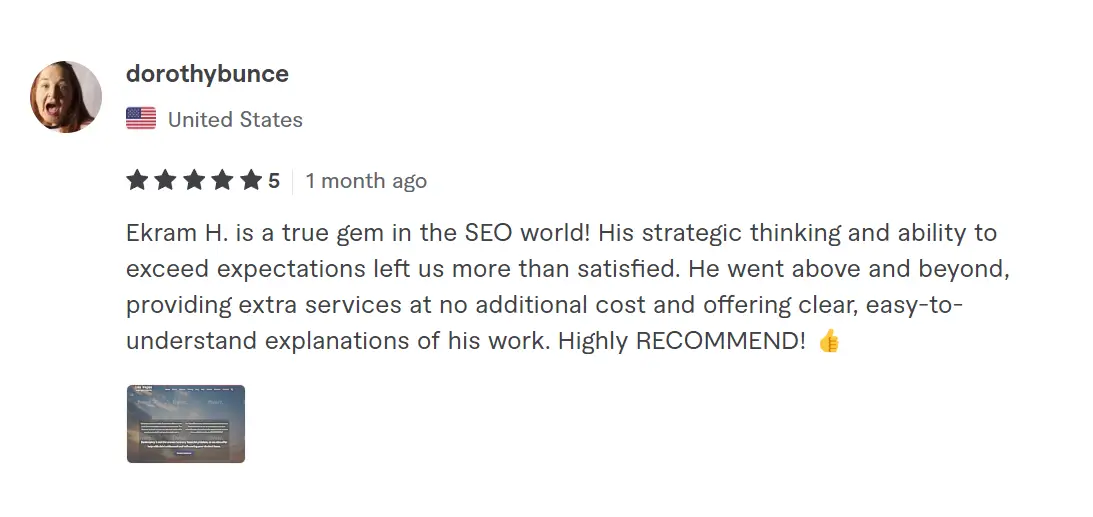Click the first rating star
Viewport: 1093px width, 517px height.
[137, 181]
